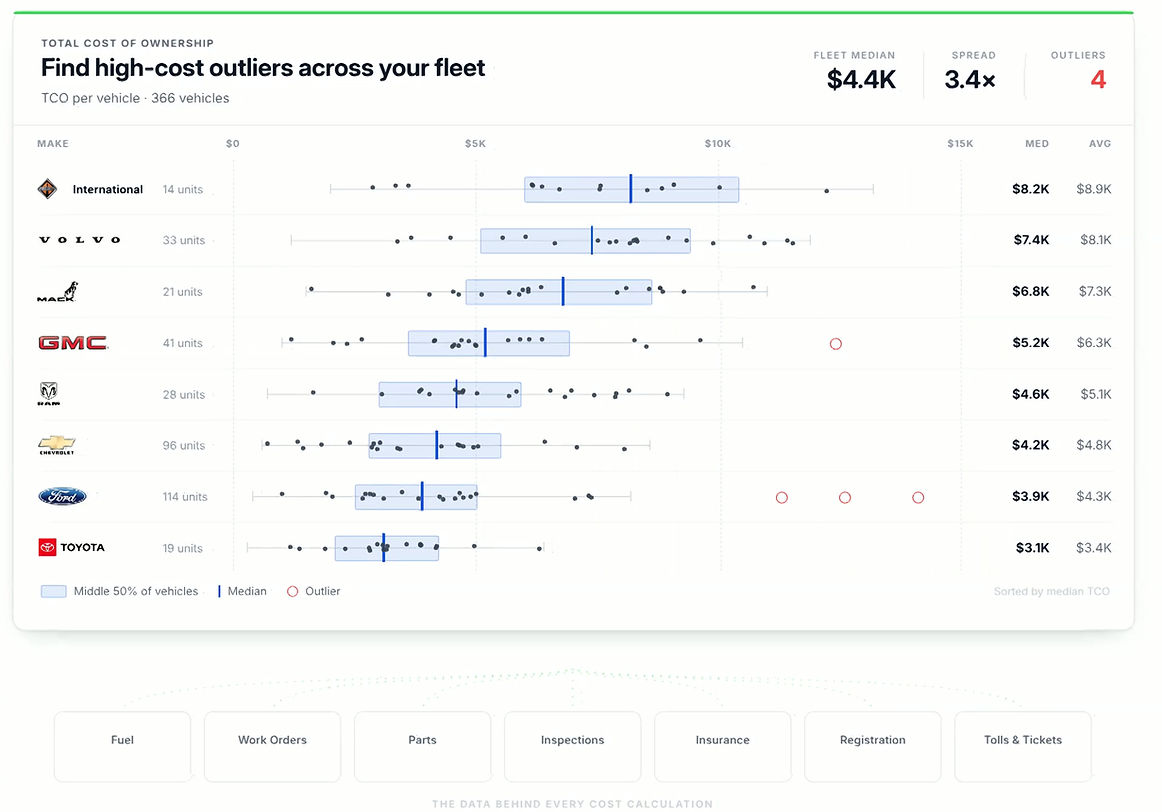This screenshot has width=1162, height=812.
Task: Open the Inspections data card
Action: [x=572, y=746]
